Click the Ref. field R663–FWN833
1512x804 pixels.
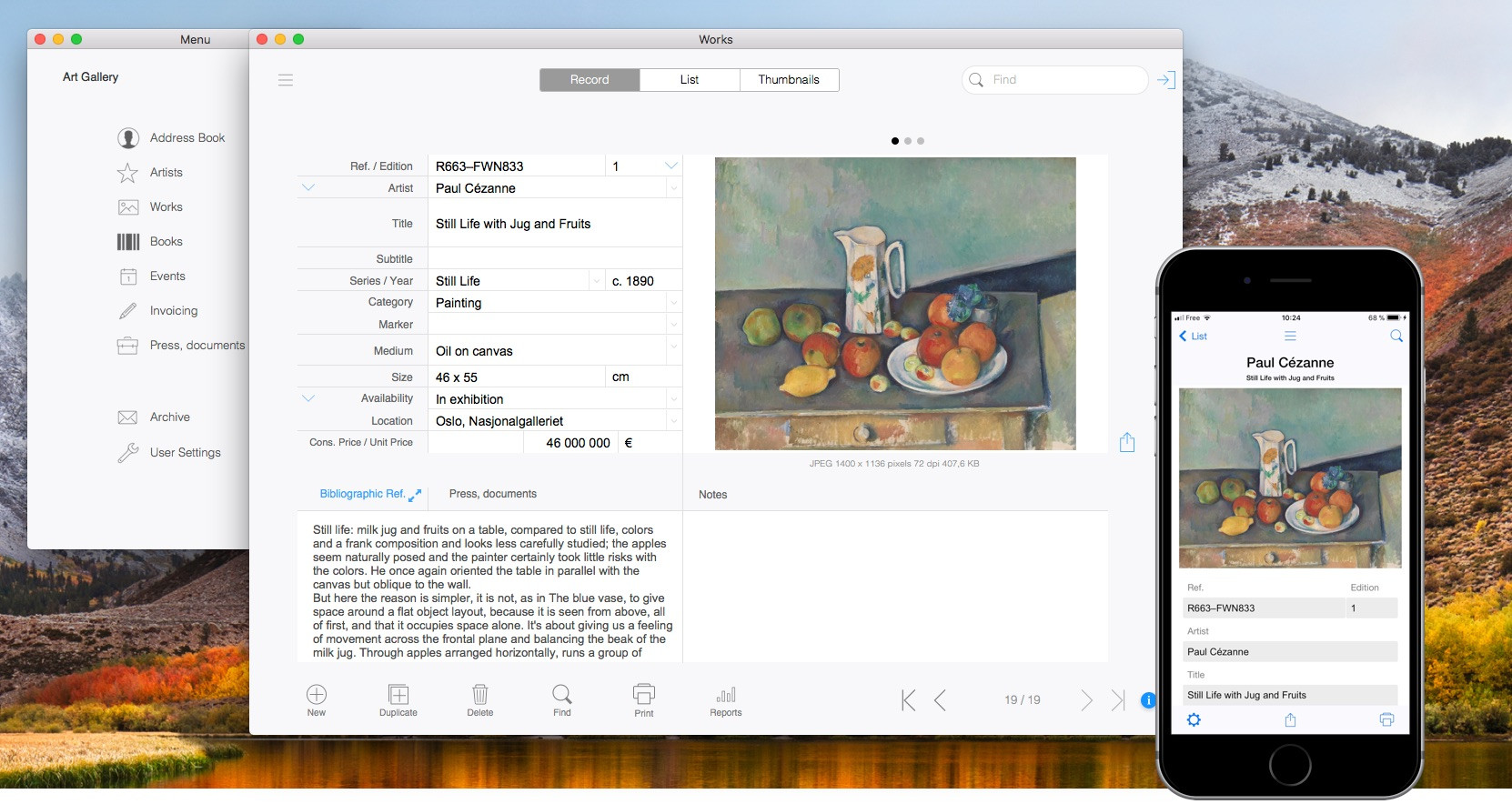517,166
